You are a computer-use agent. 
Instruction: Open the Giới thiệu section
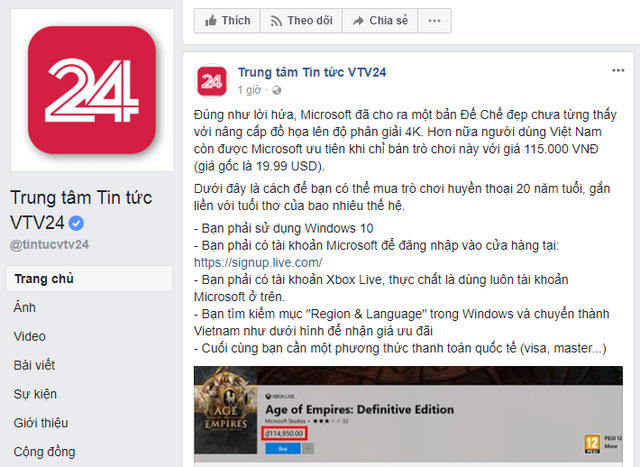[41, 423]
